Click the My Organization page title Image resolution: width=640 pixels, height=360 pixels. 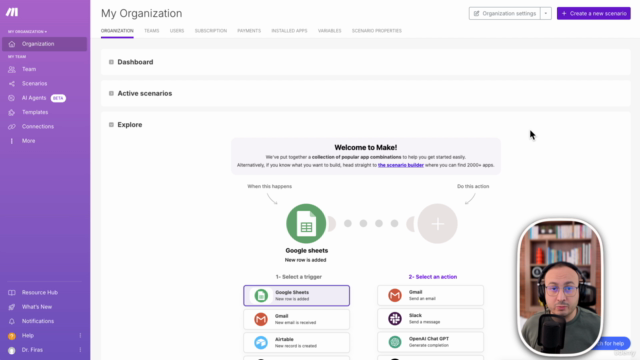(142, 13)
